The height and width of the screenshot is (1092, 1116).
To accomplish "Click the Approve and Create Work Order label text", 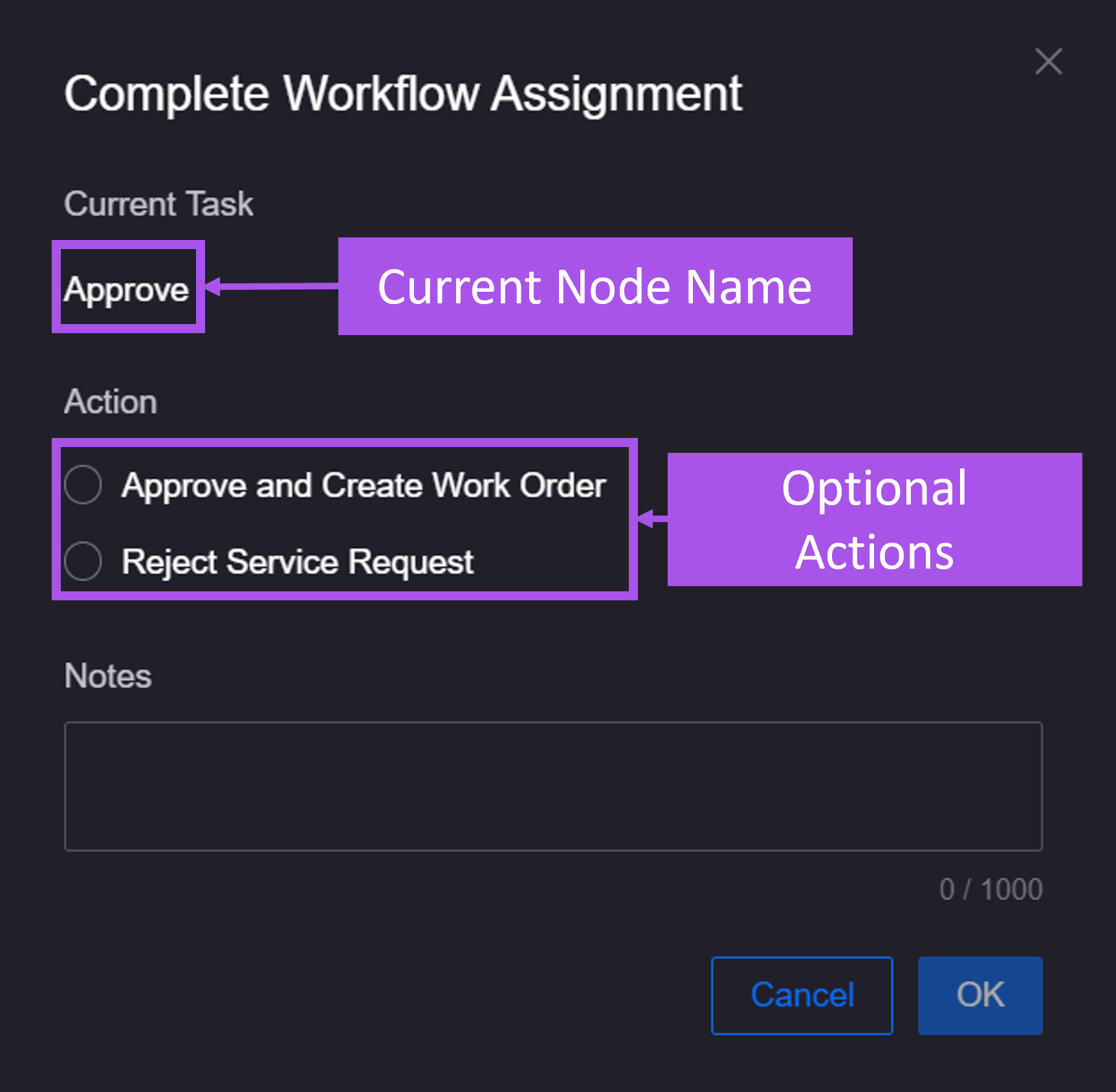I will 364,485.
